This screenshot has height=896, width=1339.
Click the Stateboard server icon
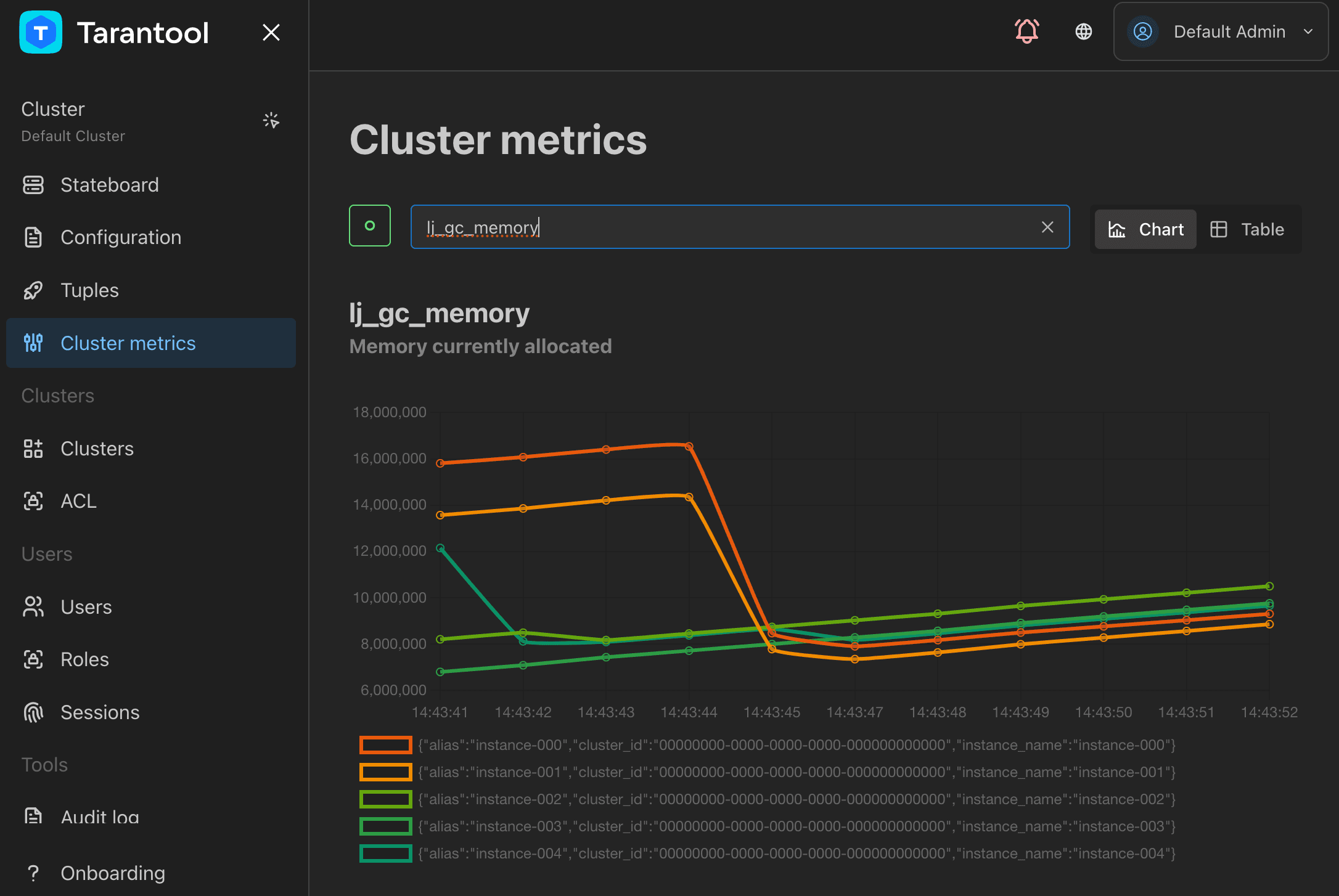[33, 185]
